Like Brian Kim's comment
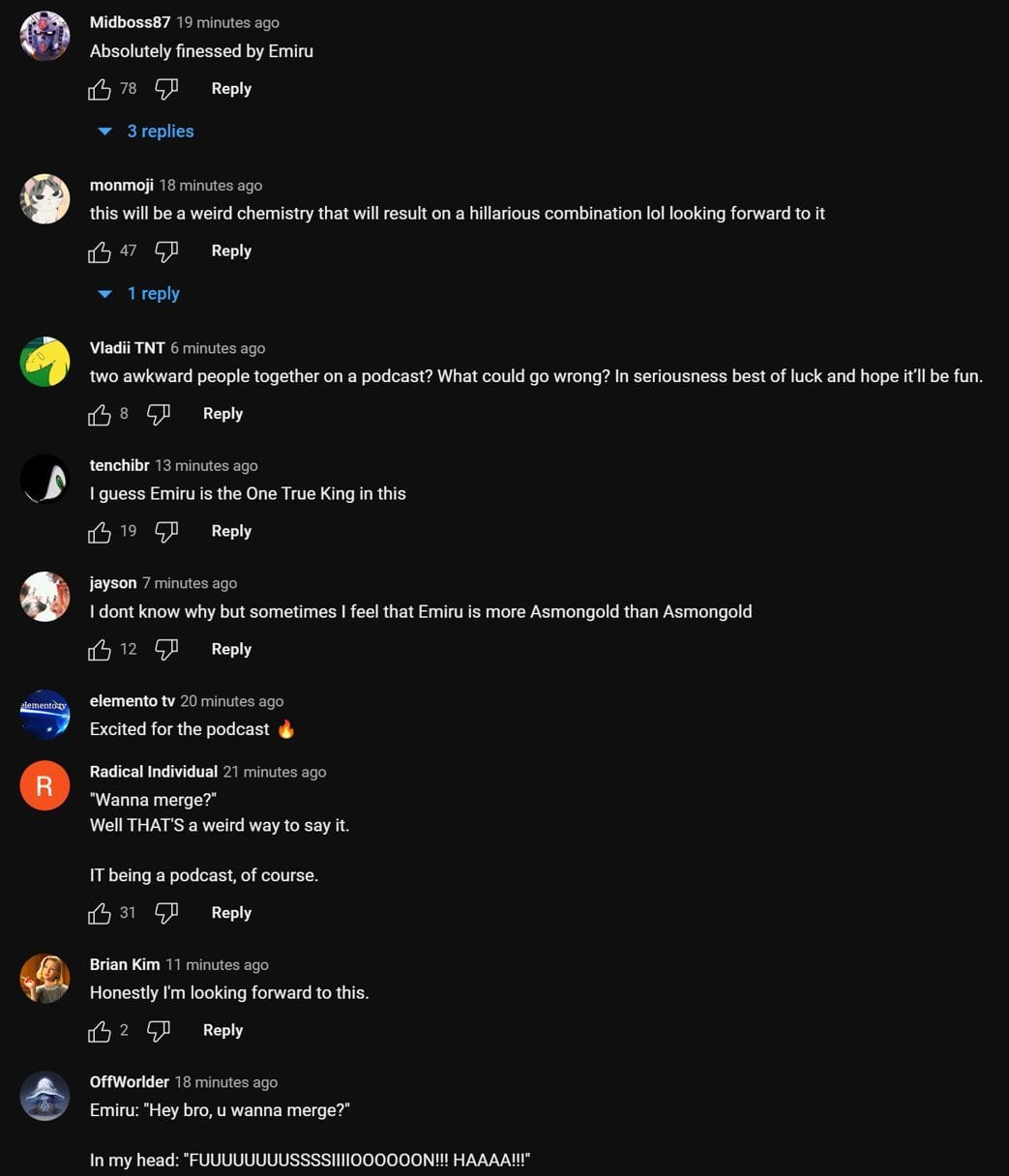The width and height of the screenshot is (1009, 1176). [100, 1032]
